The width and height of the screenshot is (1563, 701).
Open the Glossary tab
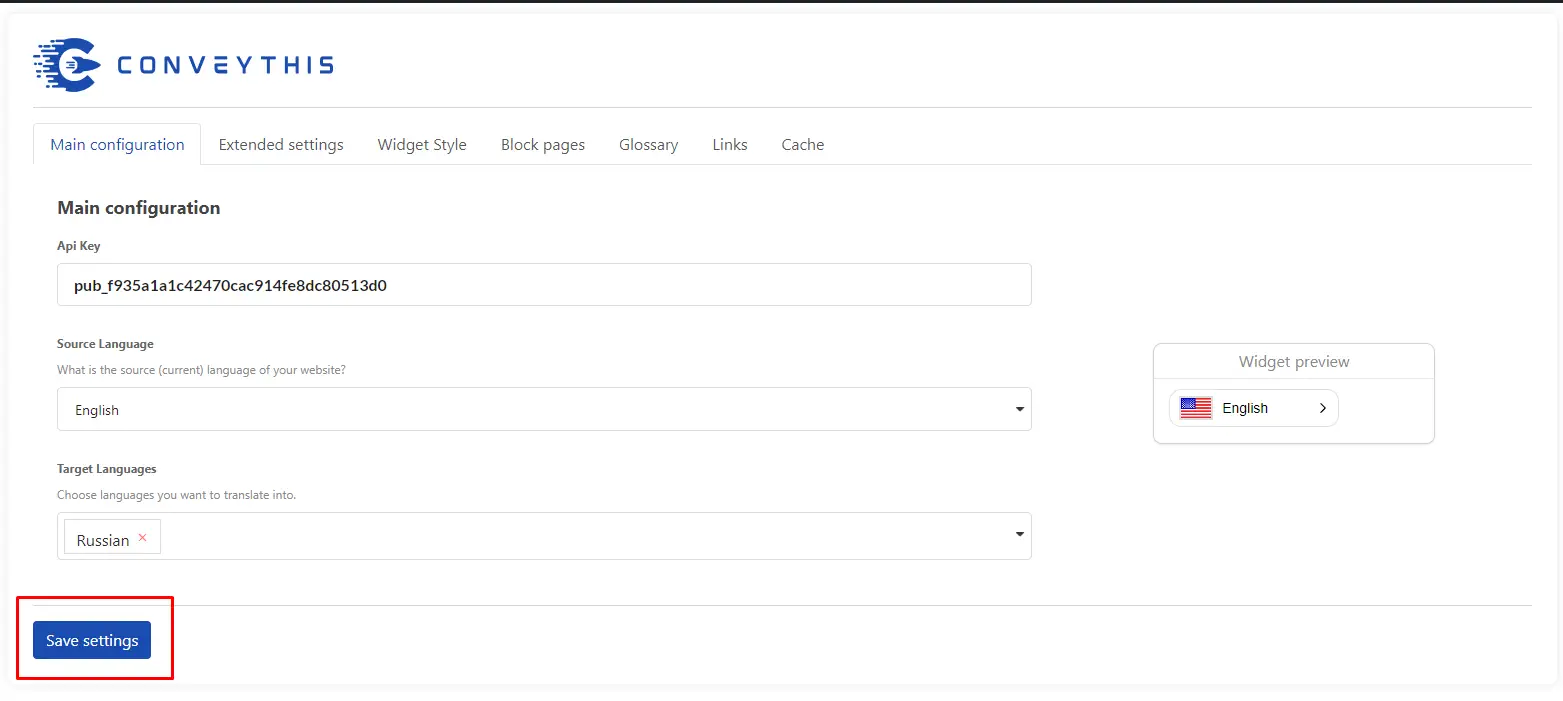(648, 145)
